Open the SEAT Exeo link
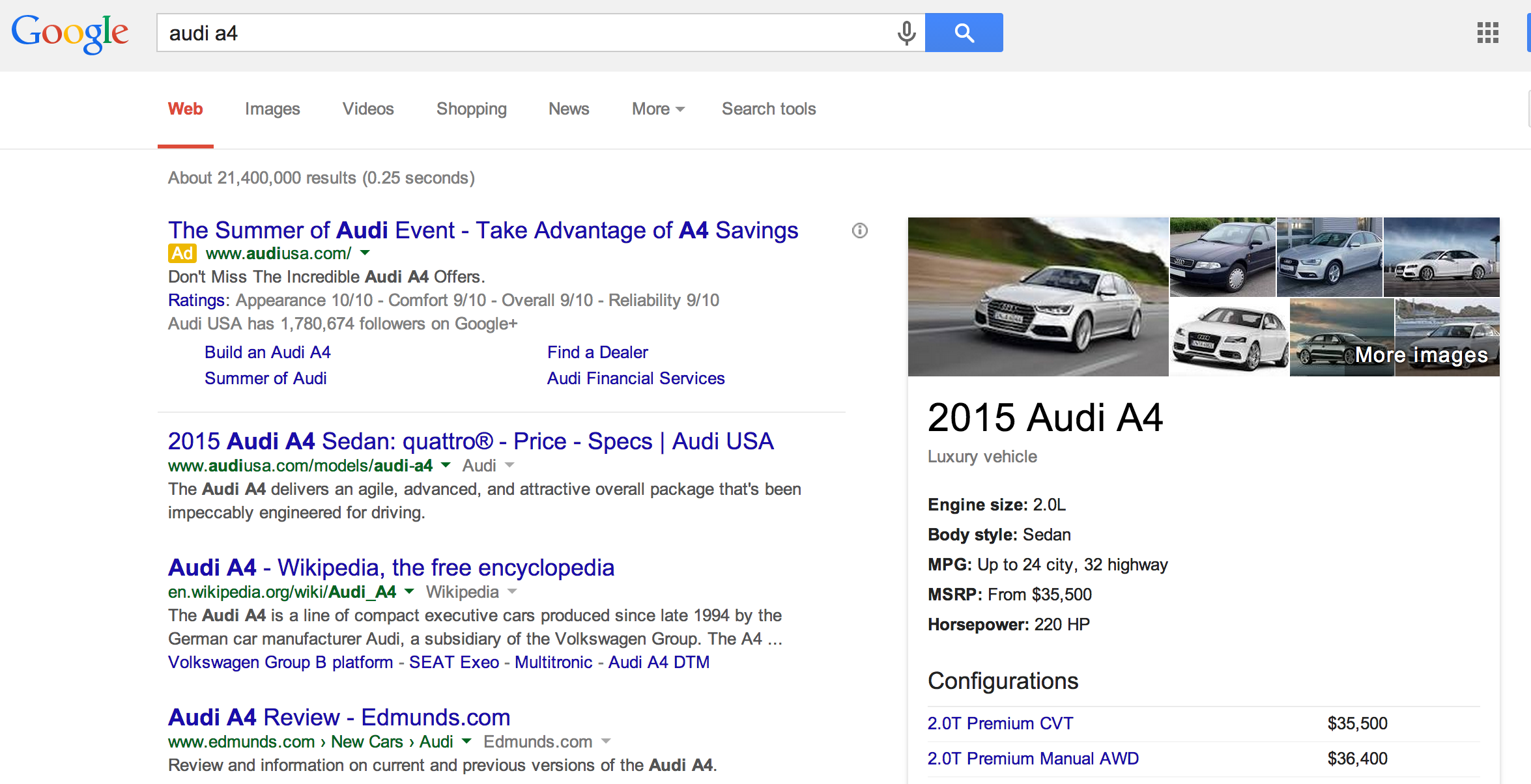The image size is (1531, 784). (x=454, y=662)
